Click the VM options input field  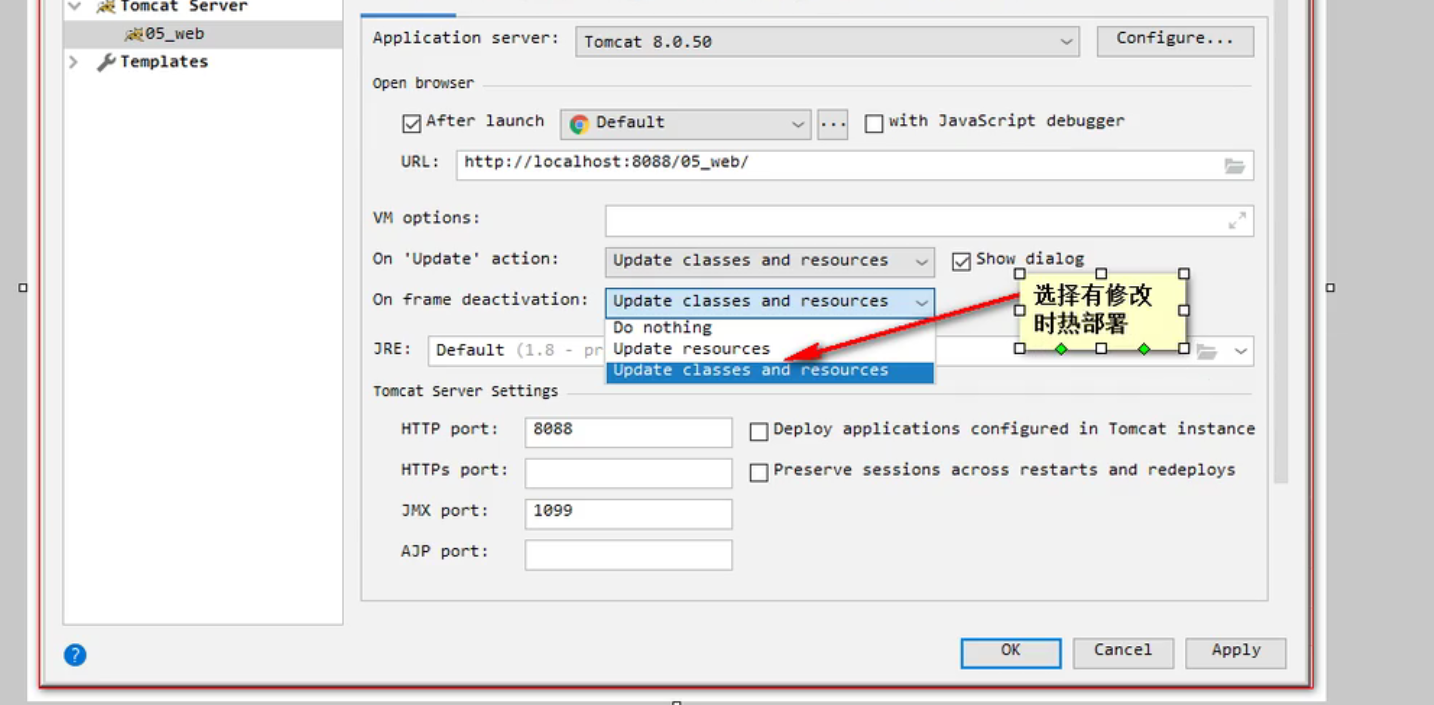click(x=929, y=221)
